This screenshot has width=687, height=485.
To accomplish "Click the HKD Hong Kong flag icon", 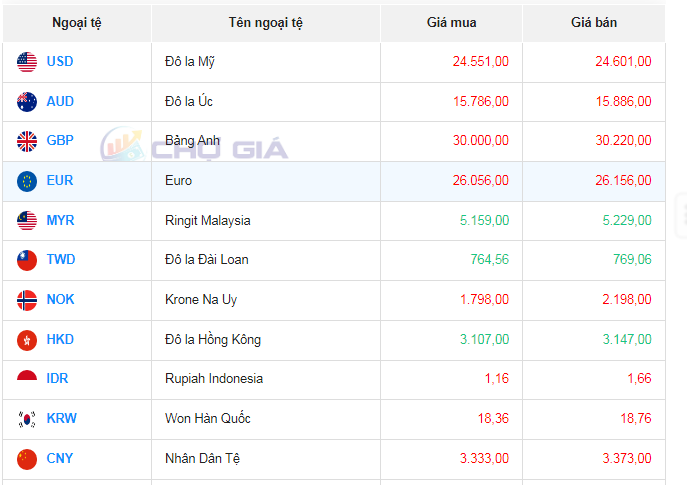I will point(27,340).
